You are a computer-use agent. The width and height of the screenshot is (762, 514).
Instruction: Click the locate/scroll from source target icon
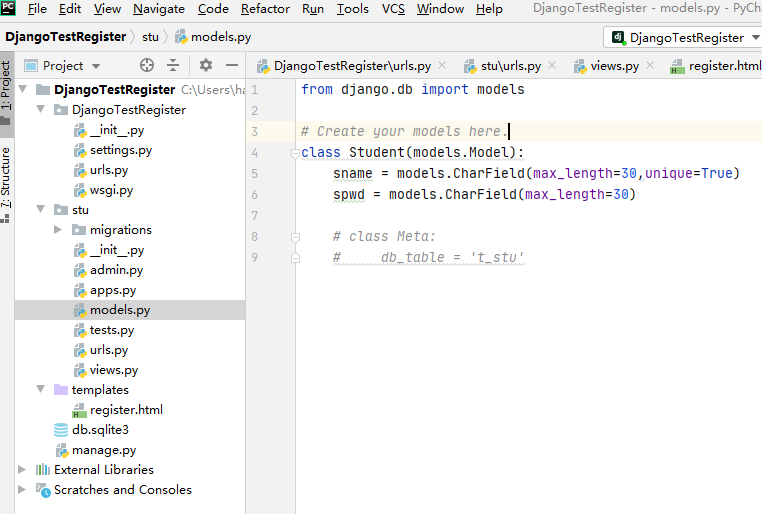[147, 66]
